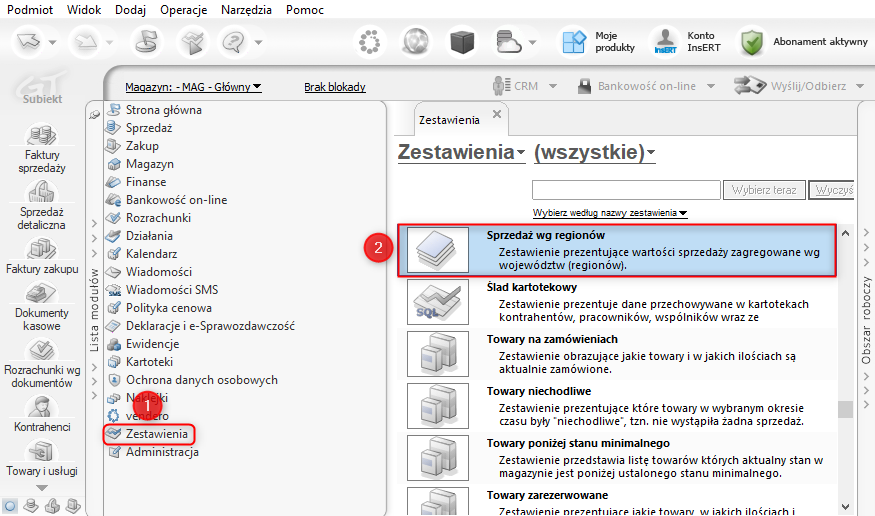Click the Abonament aktywny shield icon

click(752, 42)
